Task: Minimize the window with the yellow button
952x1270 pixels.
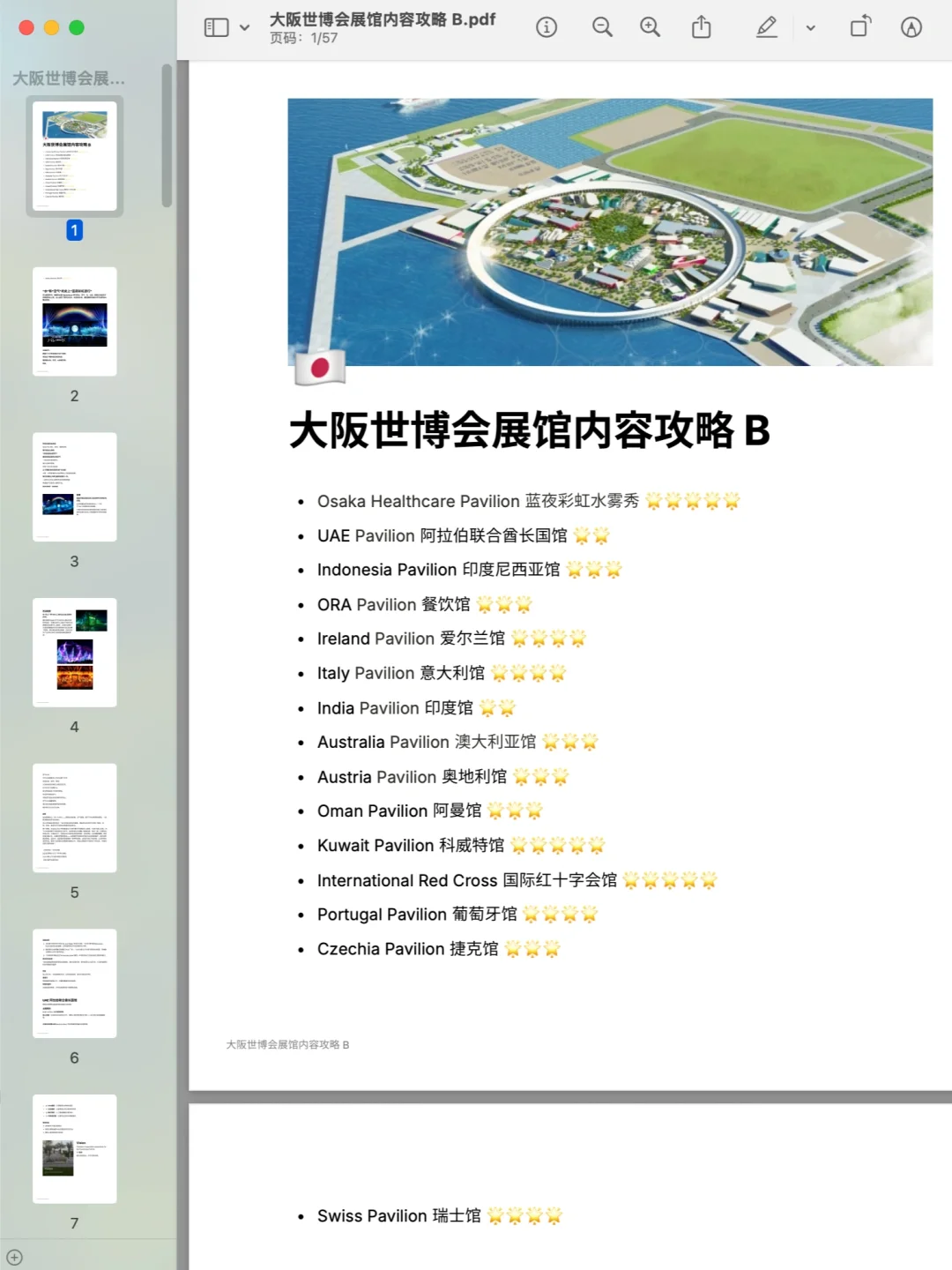Action: click(x=51, y=27)
